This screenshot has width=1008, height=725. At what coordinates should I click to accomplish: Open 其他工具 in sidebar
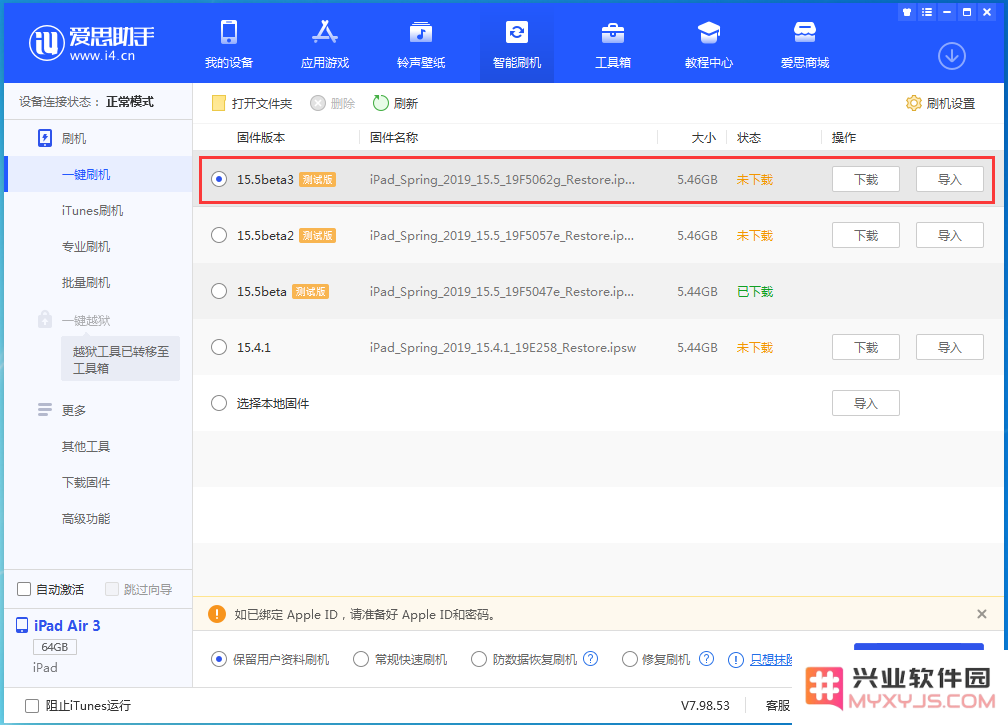(x=86, y=446)
